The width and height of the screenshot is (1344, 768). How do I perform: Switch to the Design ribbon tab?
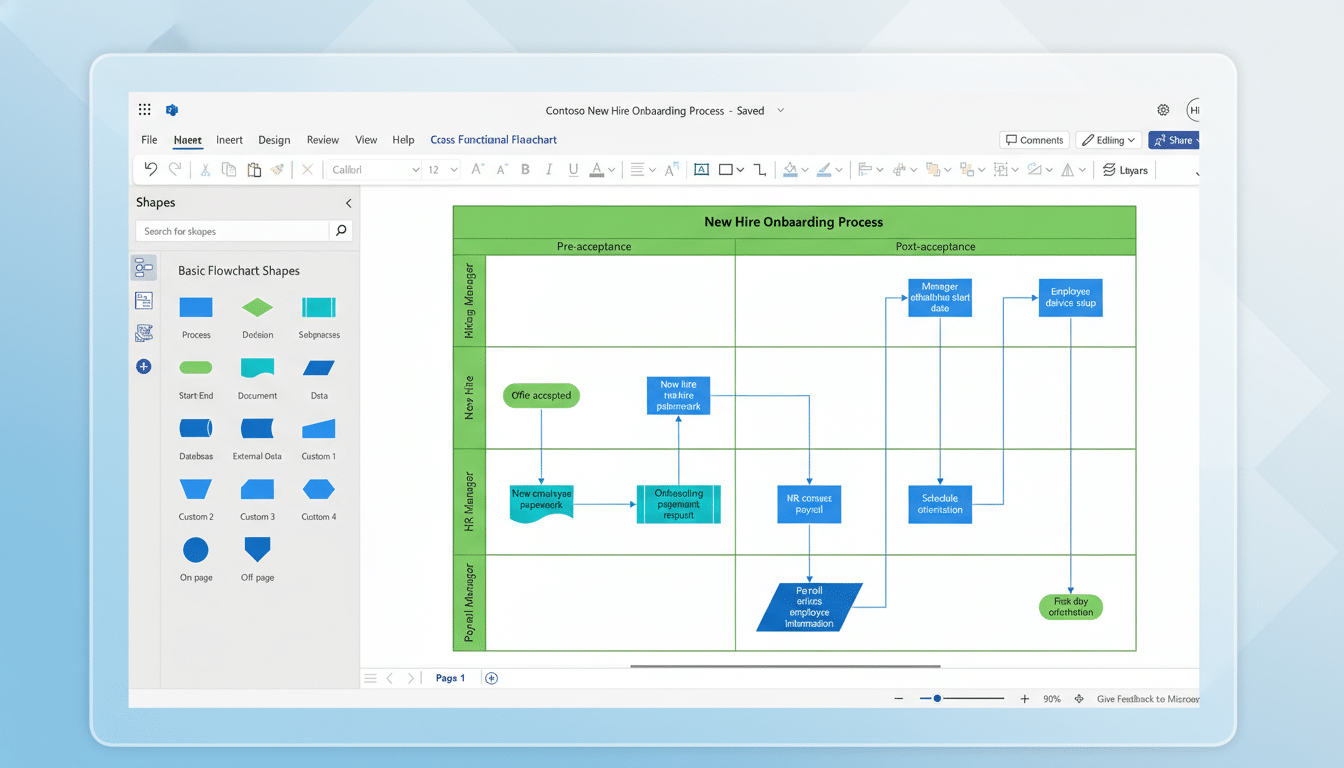274,140
